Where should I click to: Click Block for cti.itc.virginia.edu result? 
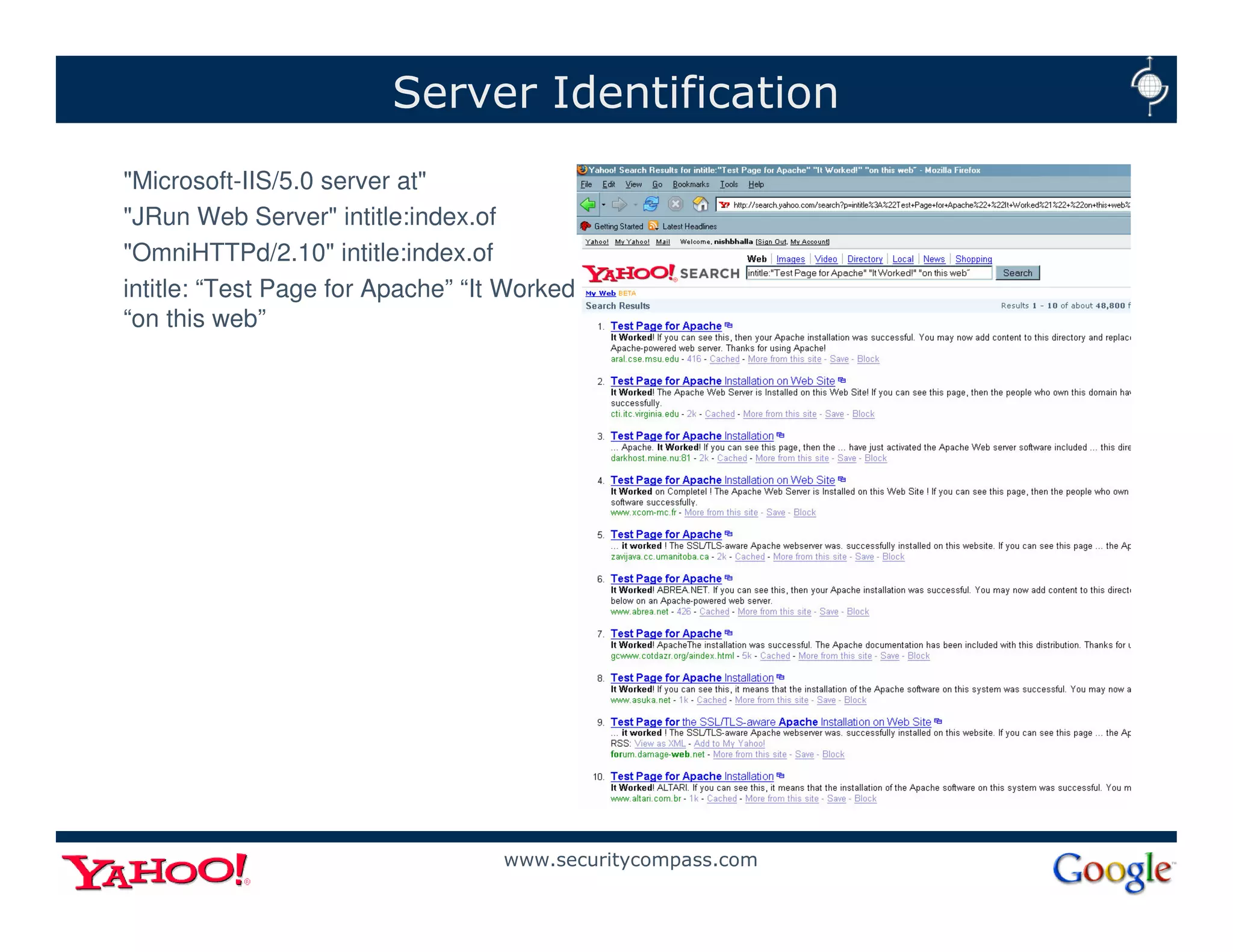(863, 414)
